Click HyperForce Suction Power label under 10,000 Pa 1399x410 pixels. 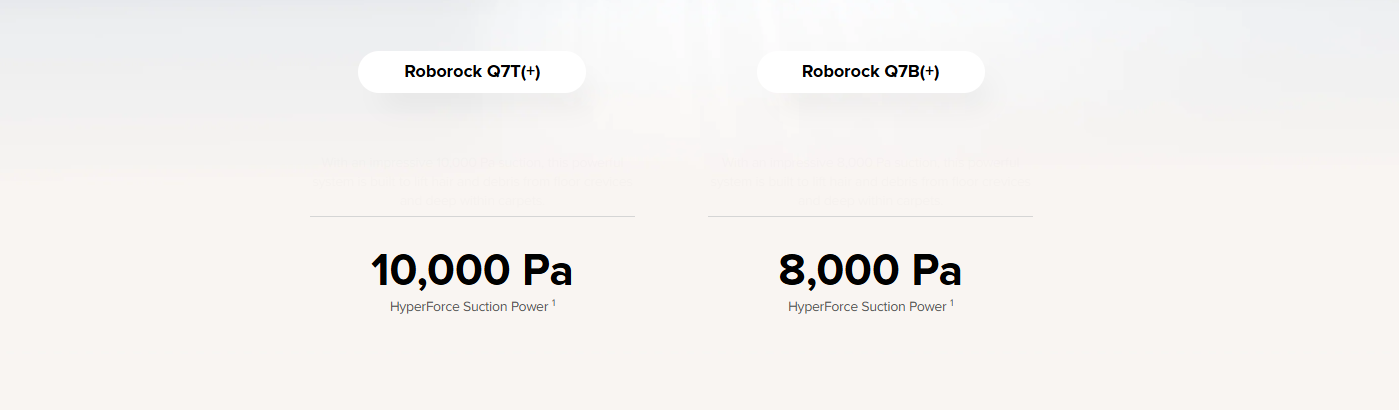(469, 307)
